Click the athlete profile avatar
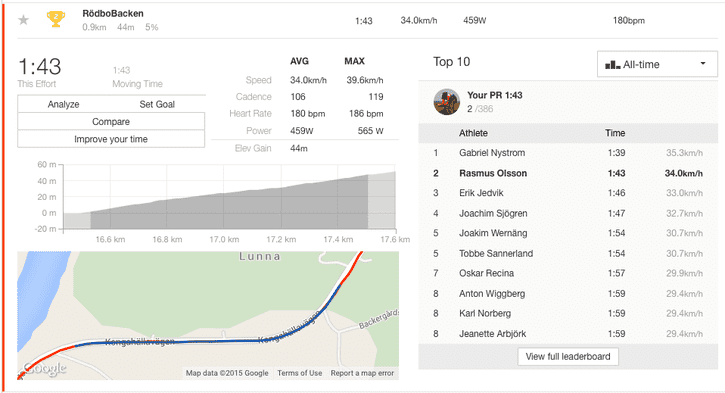725x393 pixels. tap(447, 102)
